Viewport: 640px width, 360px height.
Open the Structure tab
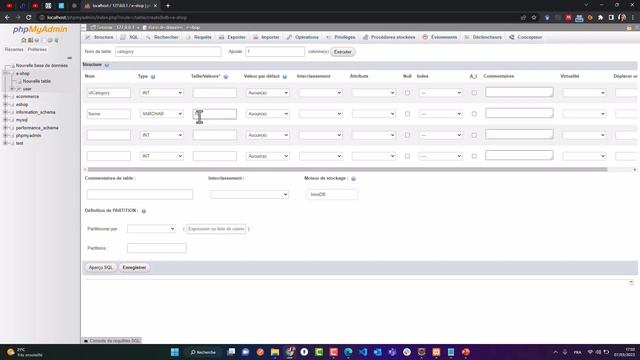[x=100, y=37]
